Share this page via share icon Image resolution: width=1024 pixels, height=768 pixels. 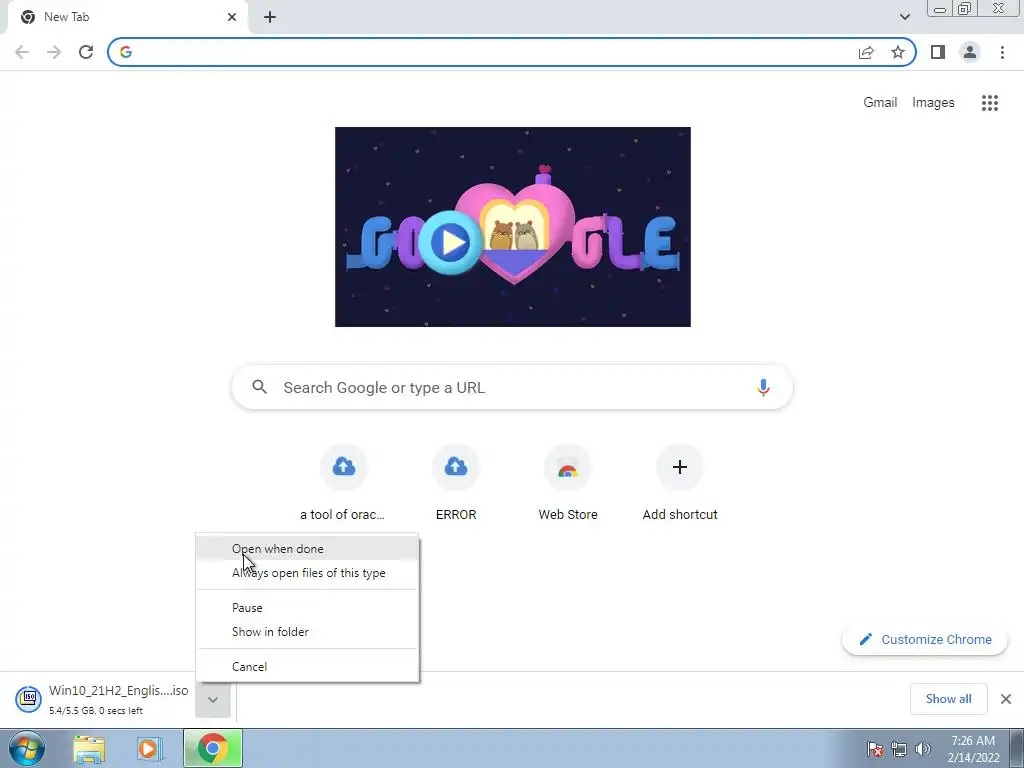pyautogui.click(x=866, y=52)
